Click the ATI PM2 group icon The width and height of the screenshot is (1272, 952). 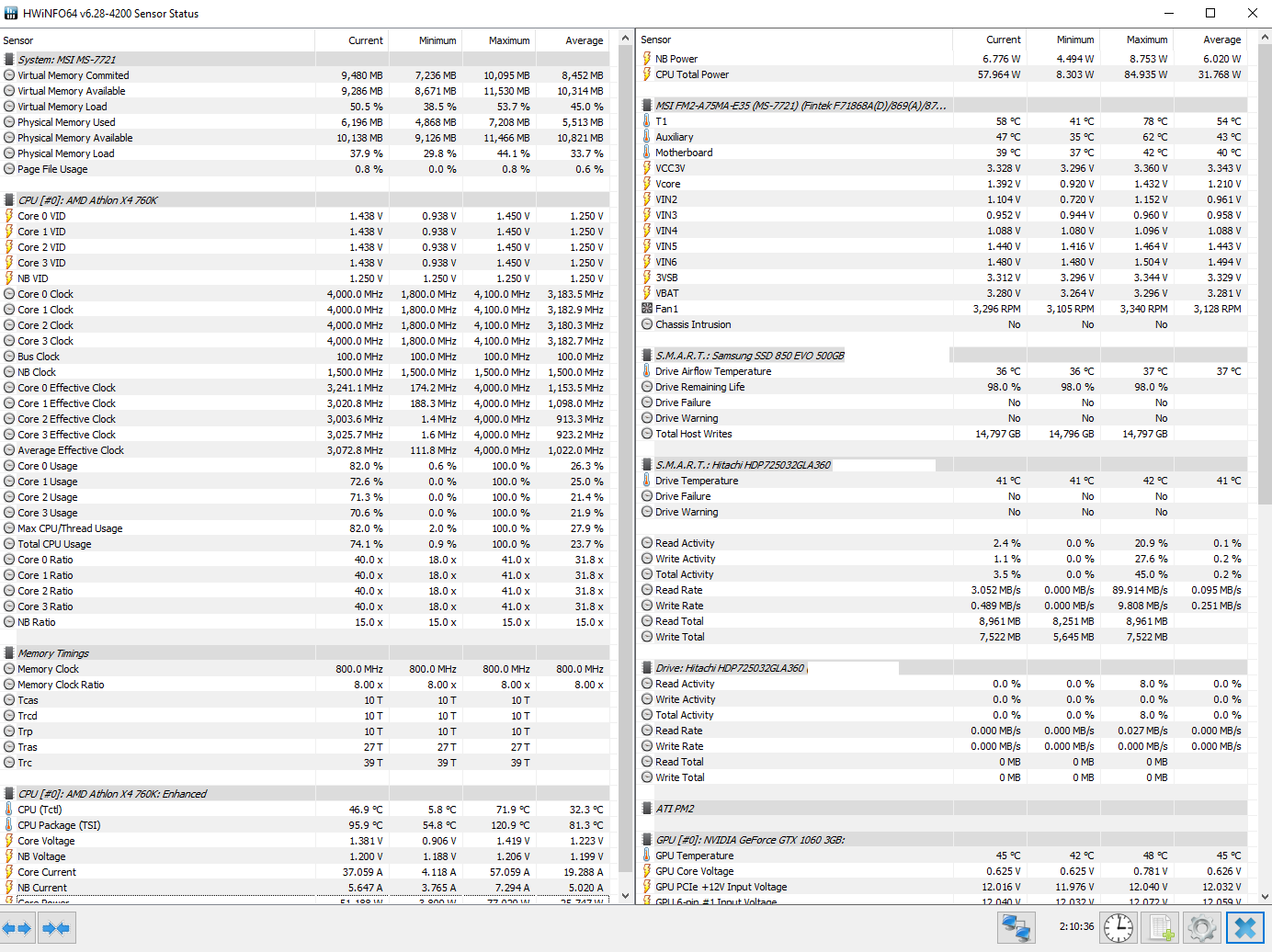[647, 809]
